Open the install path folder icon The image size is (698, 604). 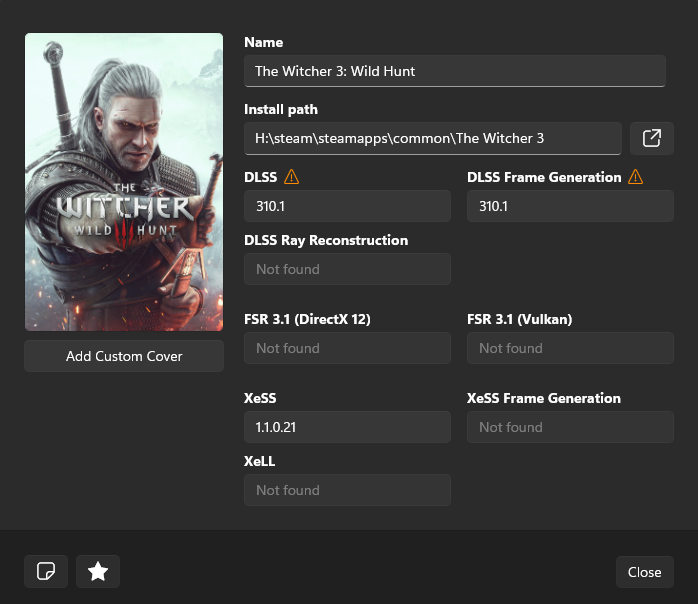pos(651,138)
